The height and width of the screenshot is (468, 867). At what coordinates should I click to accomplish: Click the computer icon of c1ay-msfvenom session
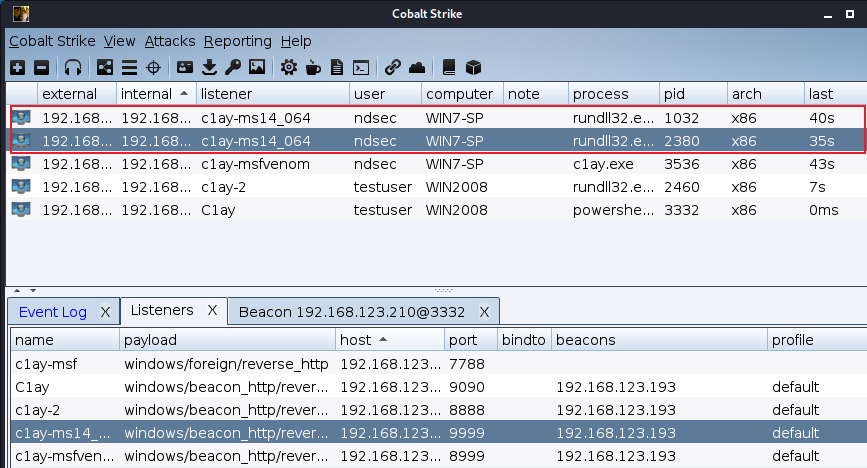coord(22,164)
